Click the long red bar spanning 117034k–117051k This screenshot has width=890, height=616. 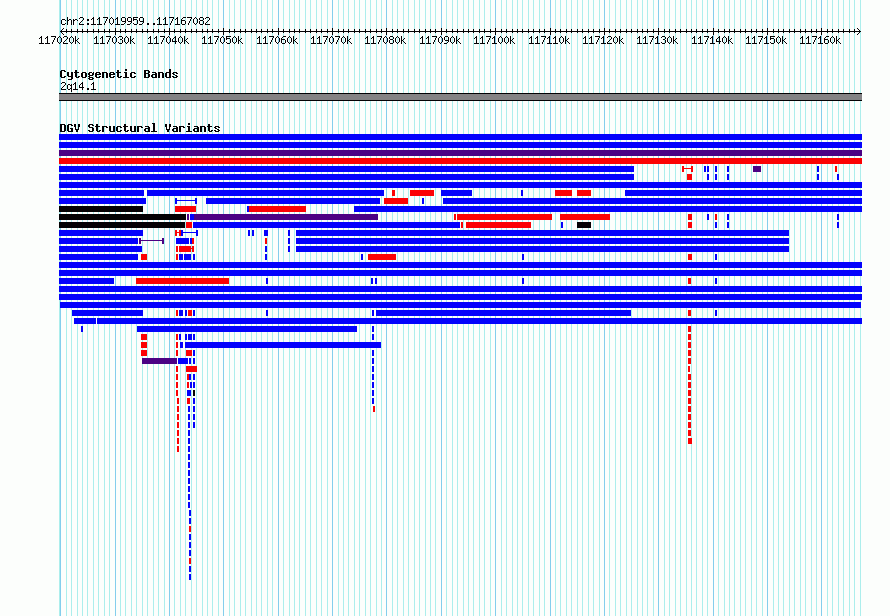click(x=182, y=281)
